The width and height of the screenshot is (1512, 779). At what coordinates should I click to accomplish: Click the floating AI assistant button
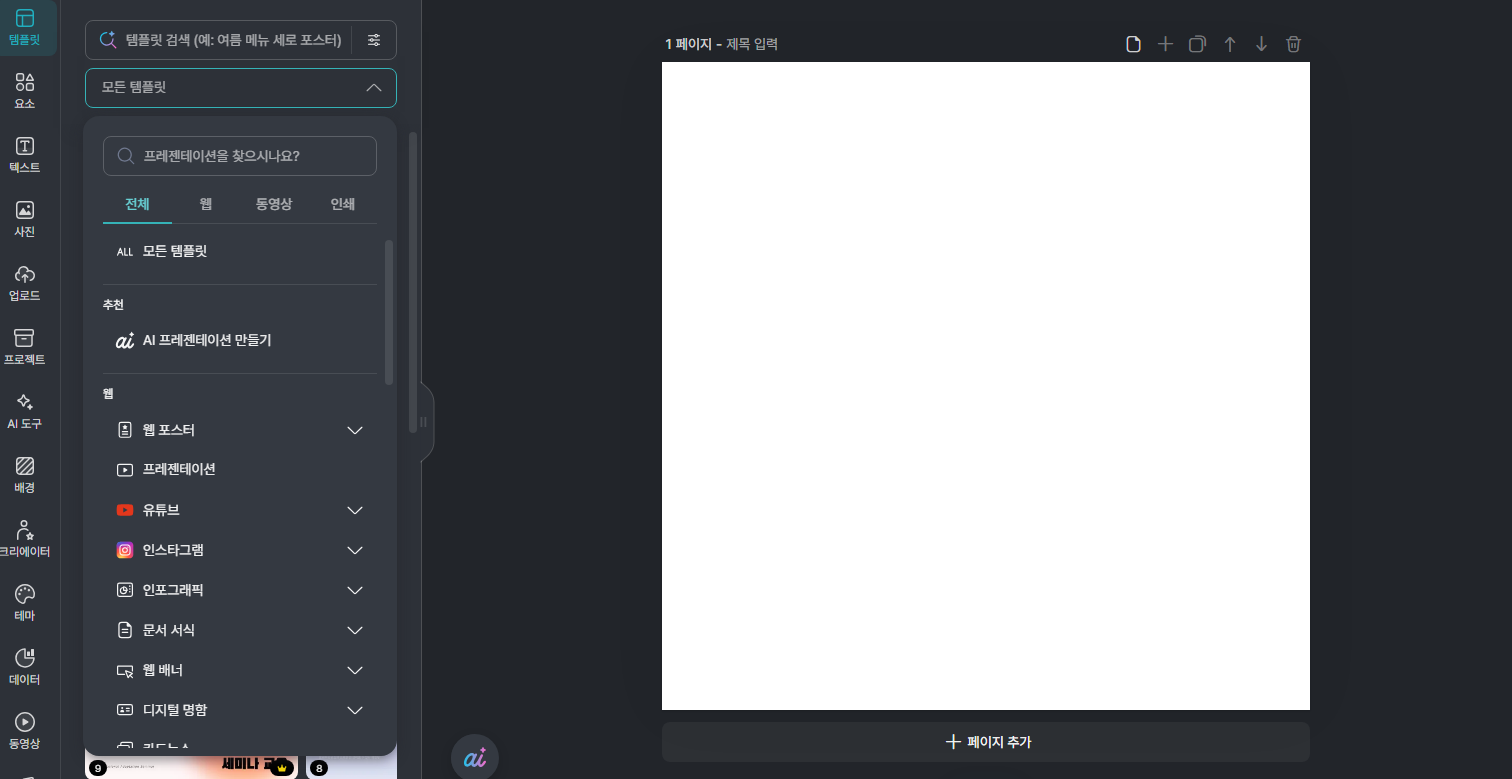point(475,758)
